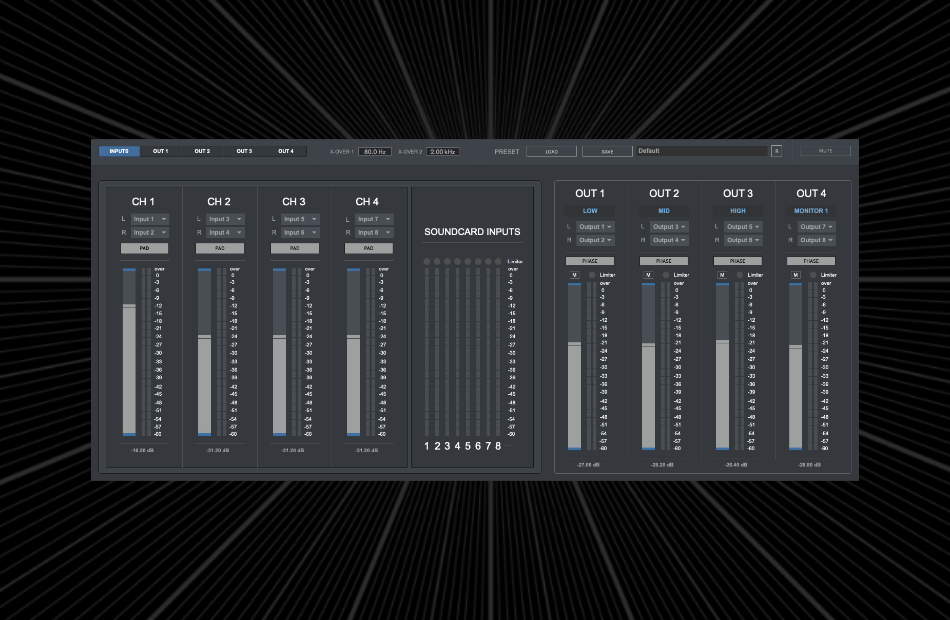Click the HIGH label under OUT 3

(x=738, y=211)
